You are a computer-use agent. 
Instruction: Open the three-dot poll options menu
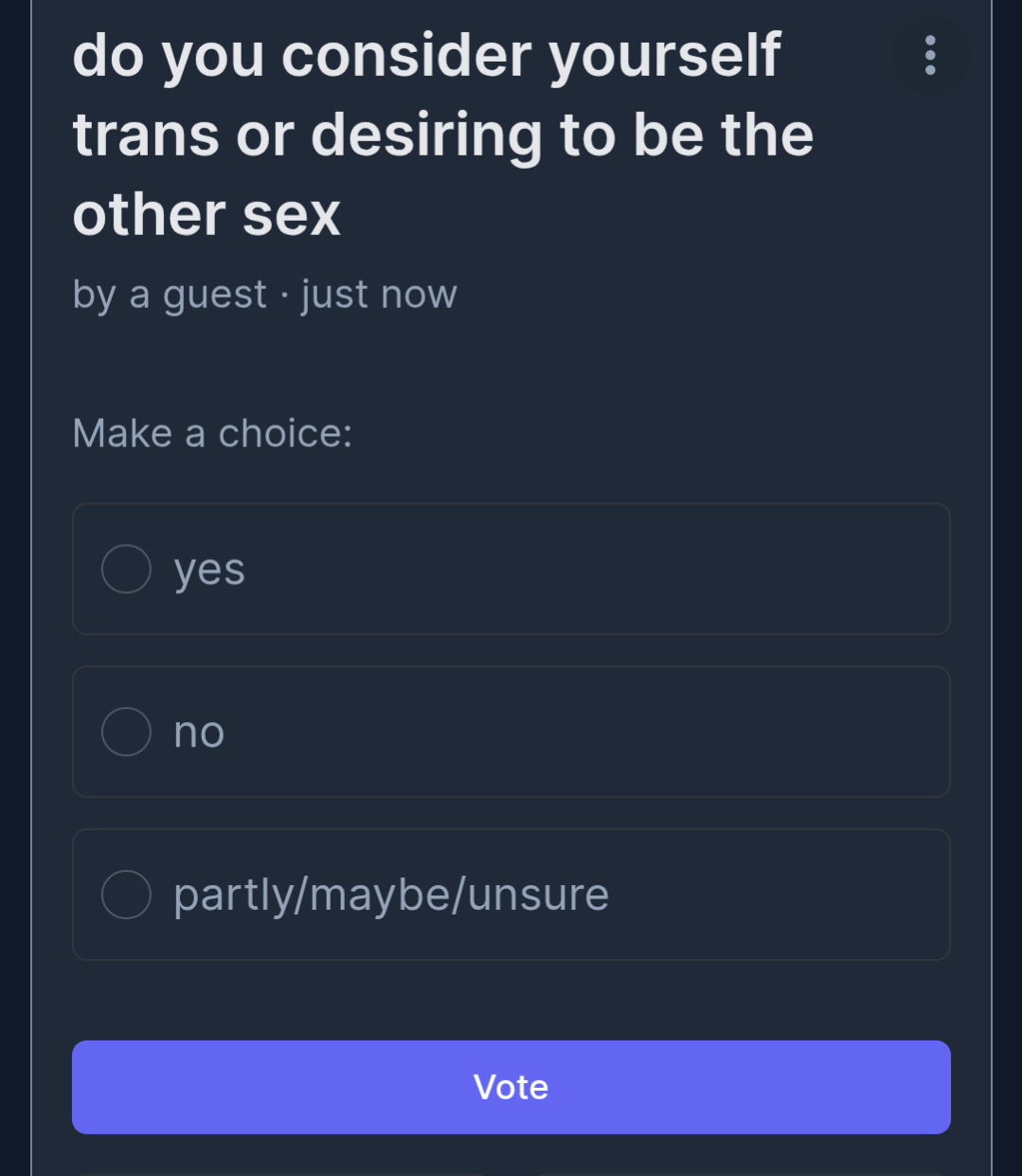point(930,55)
